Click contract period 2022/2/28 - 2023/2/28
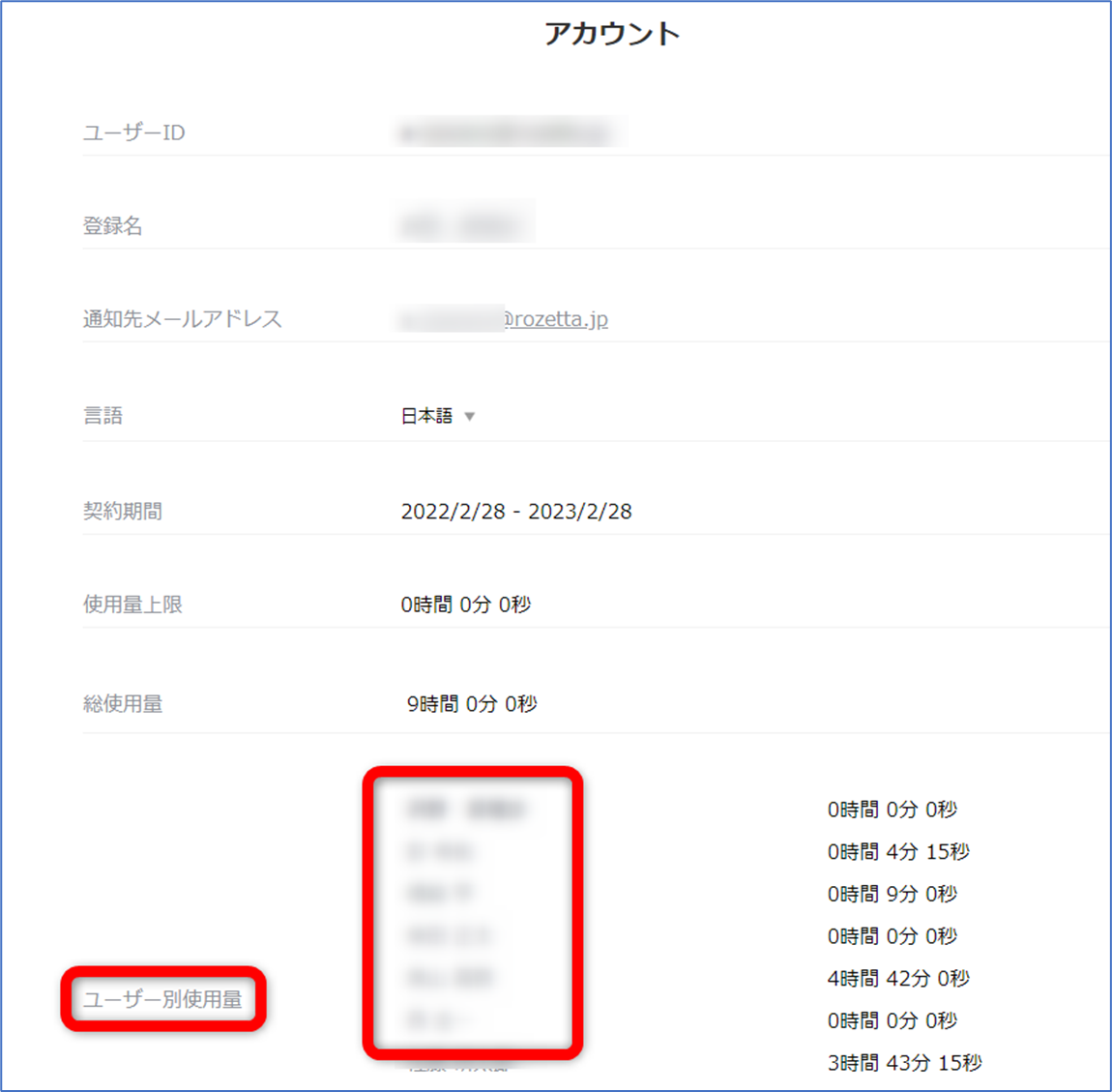The width and height of the screenshot is (1112, 1092). [516, 512]
